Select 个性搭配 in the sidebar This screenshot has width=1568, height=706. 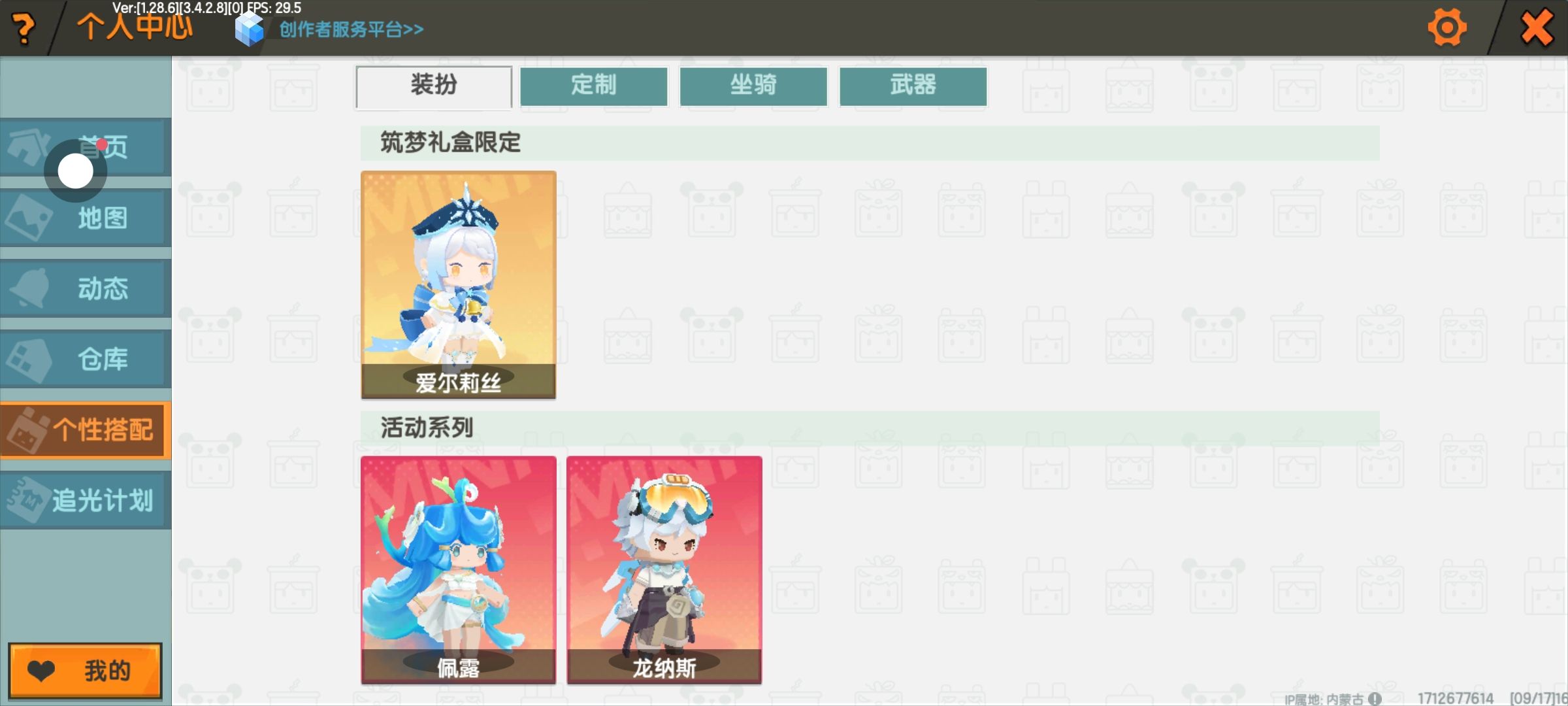click(x=86, y=429)
